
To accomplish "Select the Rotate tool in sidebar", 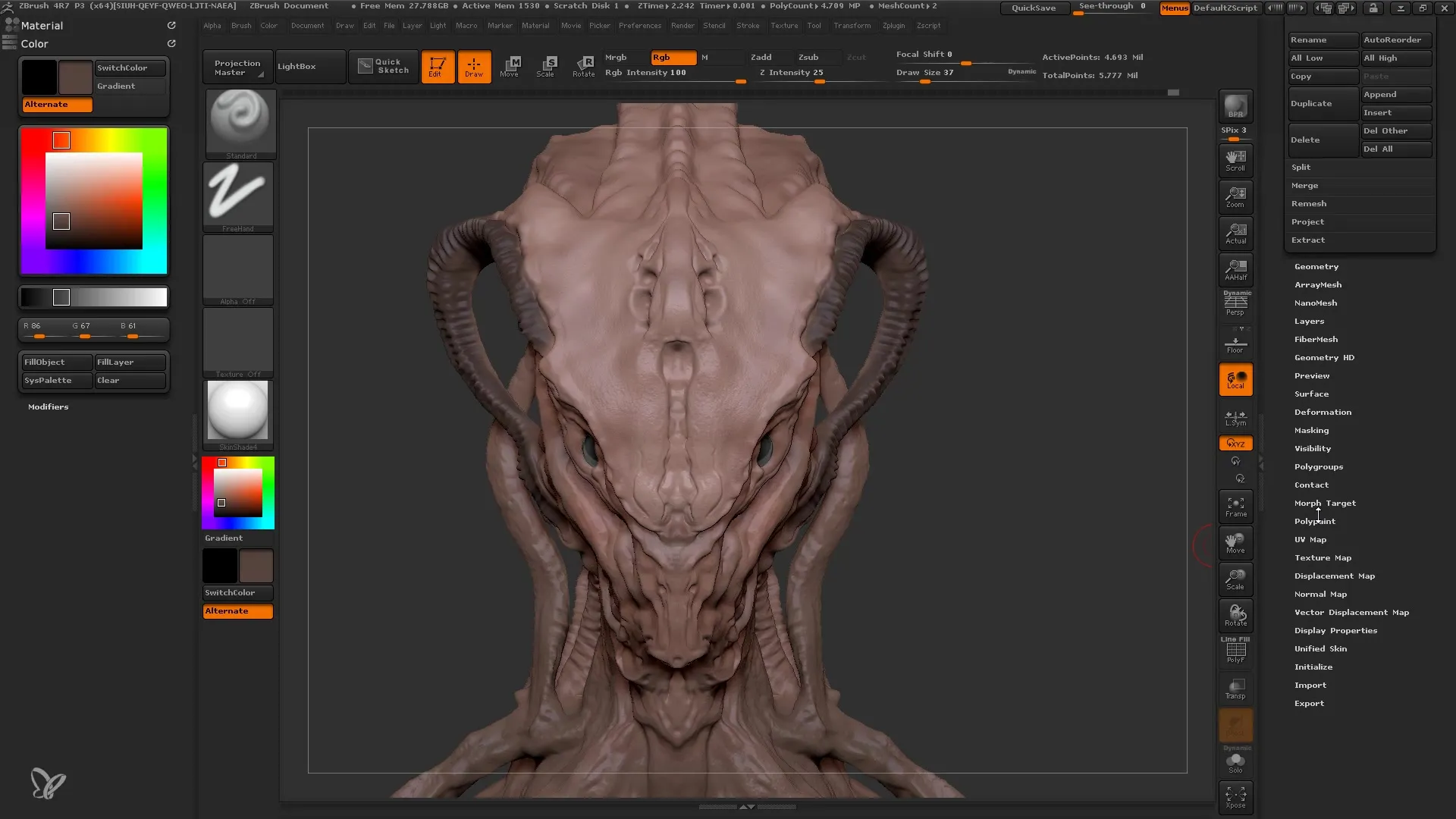I will point(1236,614).
